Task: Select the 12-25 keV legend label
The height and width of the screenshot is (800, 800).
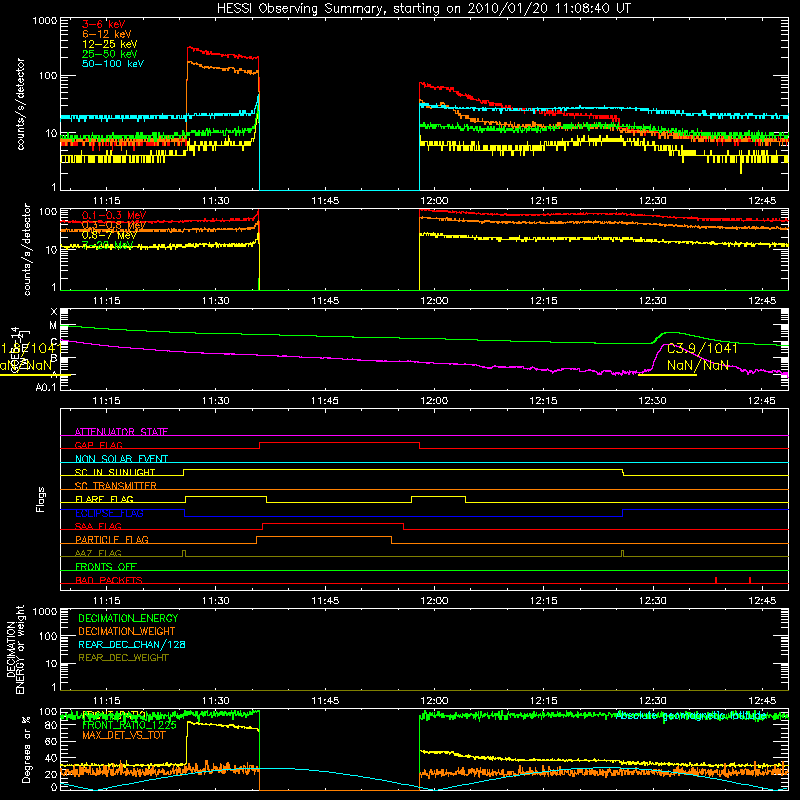Action: (x=110, y=44)
